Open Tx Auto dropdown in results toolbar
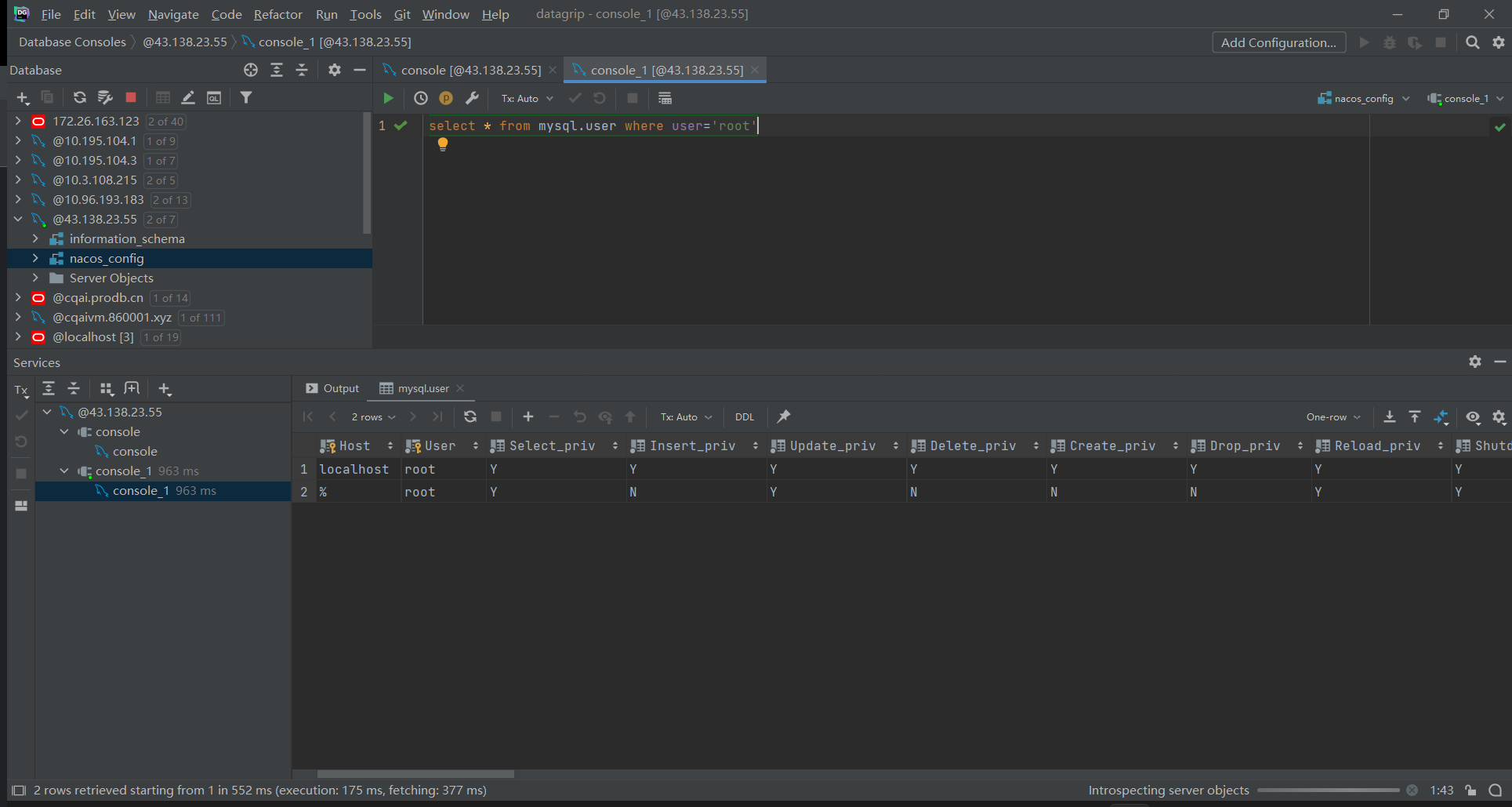The width and height of the screenshot is (1512, 807). pyautogui.click(x=686, y=416)
